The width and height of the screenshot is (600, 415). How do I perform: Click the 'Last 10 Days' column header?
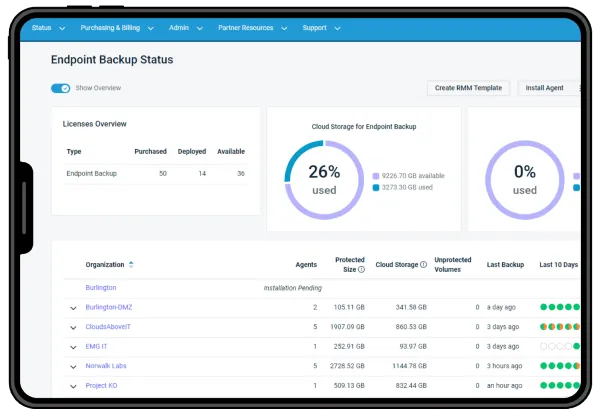[x=558, y=264]
